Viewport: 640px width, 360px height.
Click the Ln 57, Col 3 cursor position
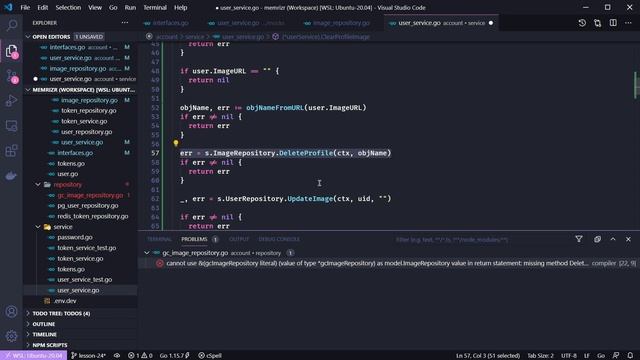[488, 356]
